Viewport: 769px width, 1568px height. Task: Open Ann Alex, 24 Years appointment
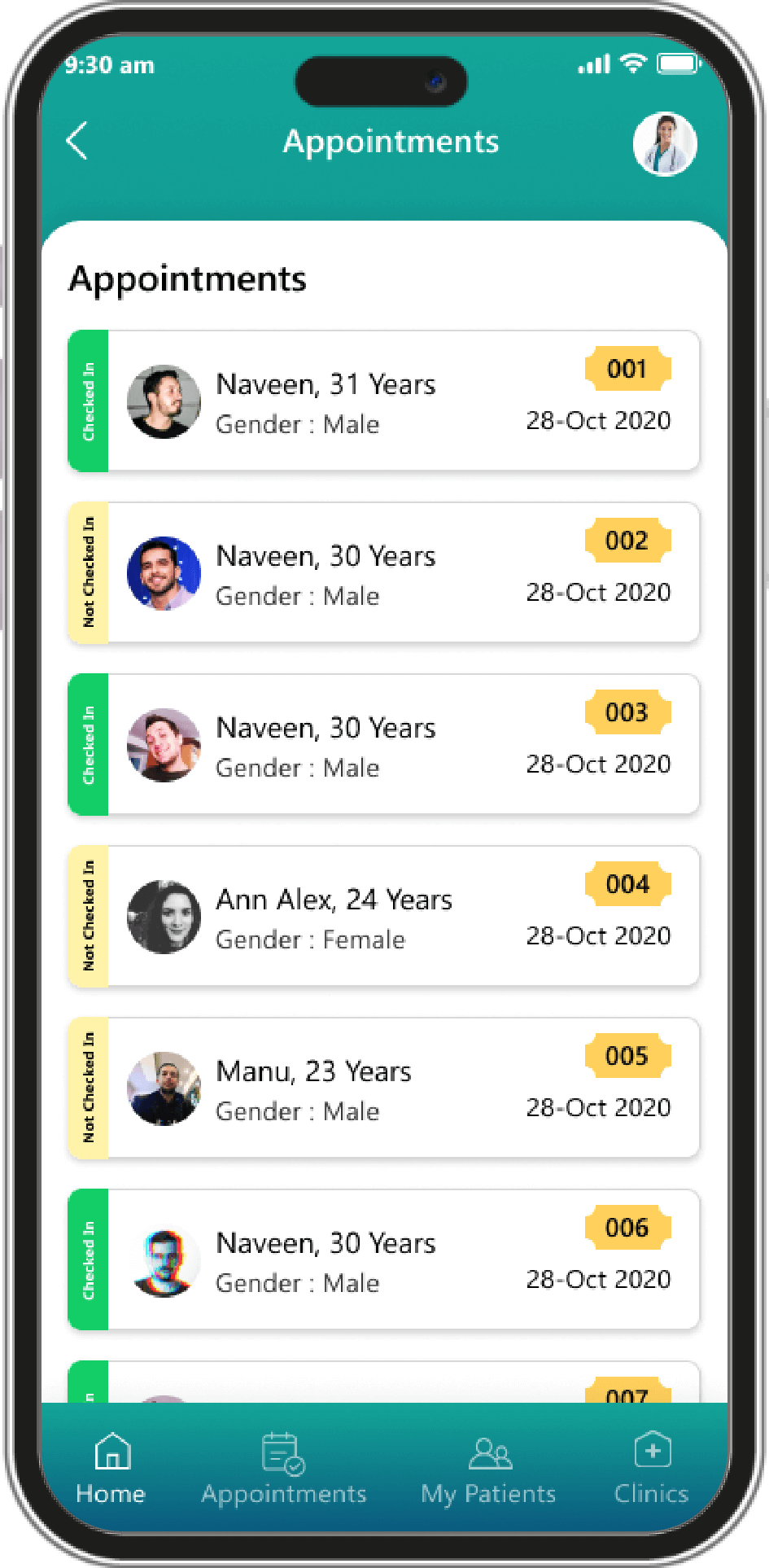334,900
